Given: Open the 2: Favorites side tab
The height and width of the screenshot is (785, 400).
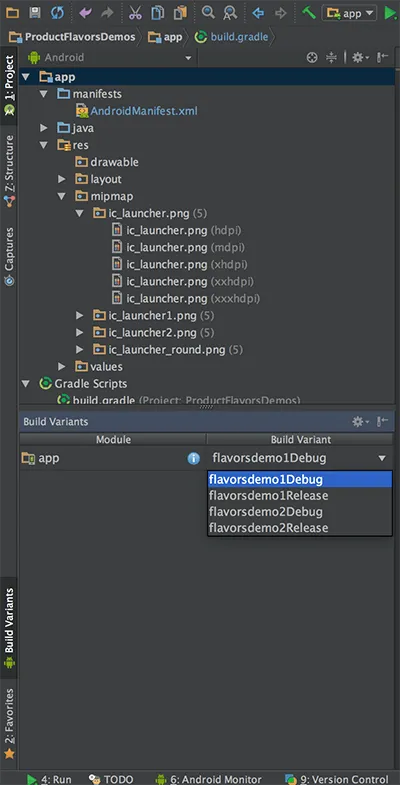Looking at the screenshot, I should pos(9,723).
